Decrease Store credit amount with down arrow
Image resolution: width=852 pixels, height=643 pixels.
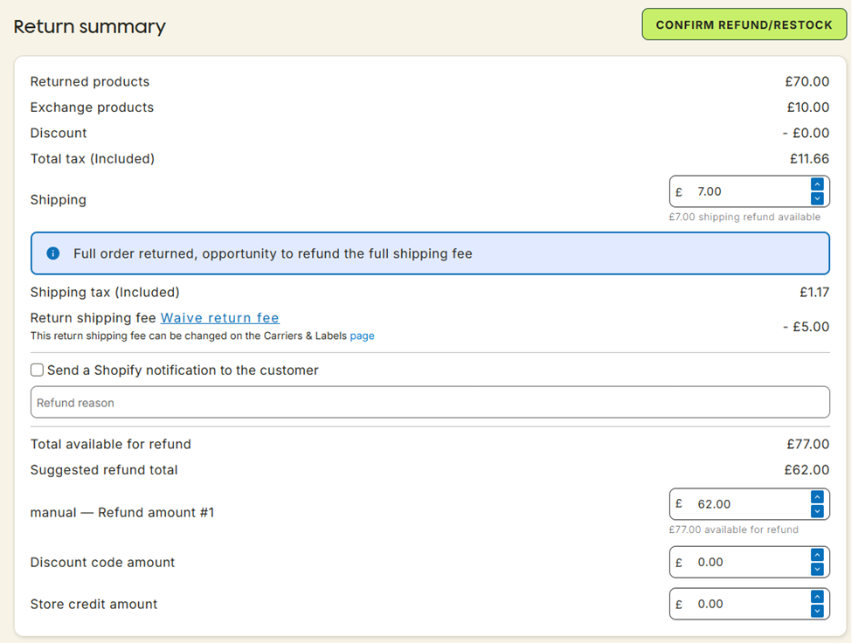(817, 611)
